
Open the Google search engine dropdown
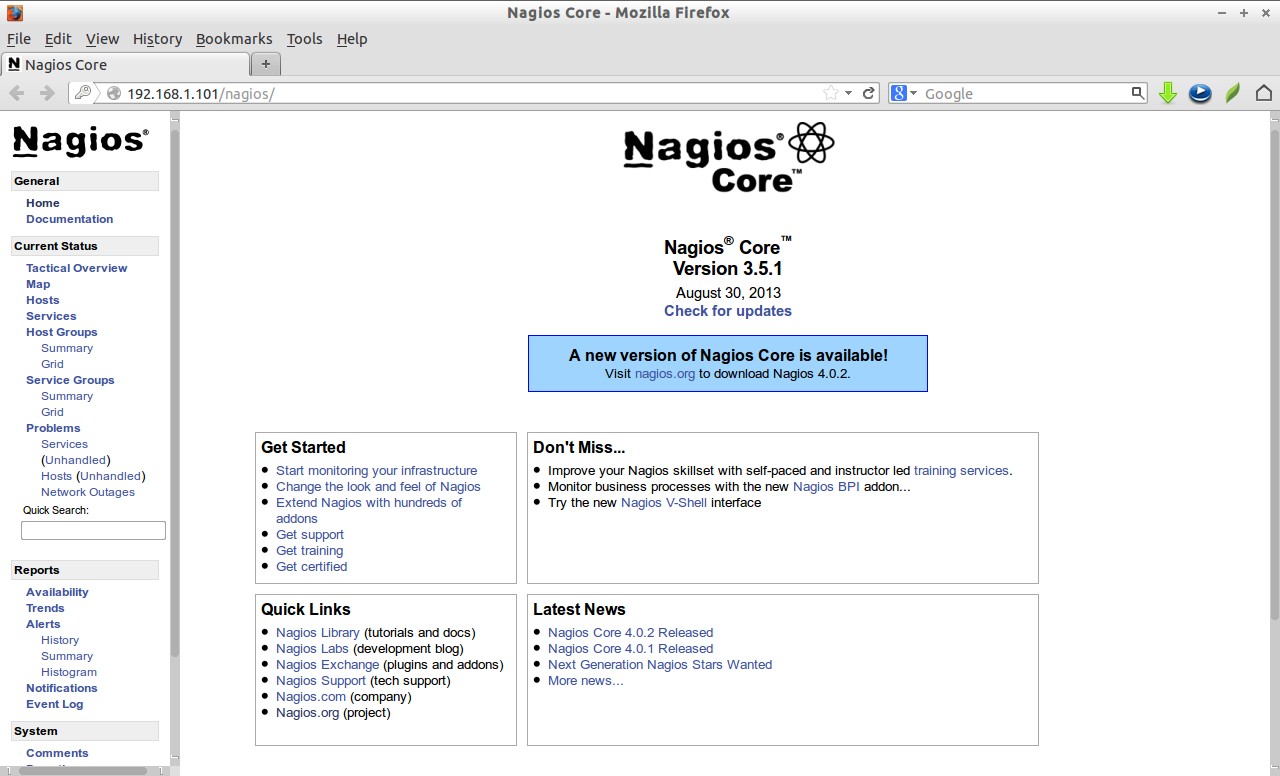(904, 93)
